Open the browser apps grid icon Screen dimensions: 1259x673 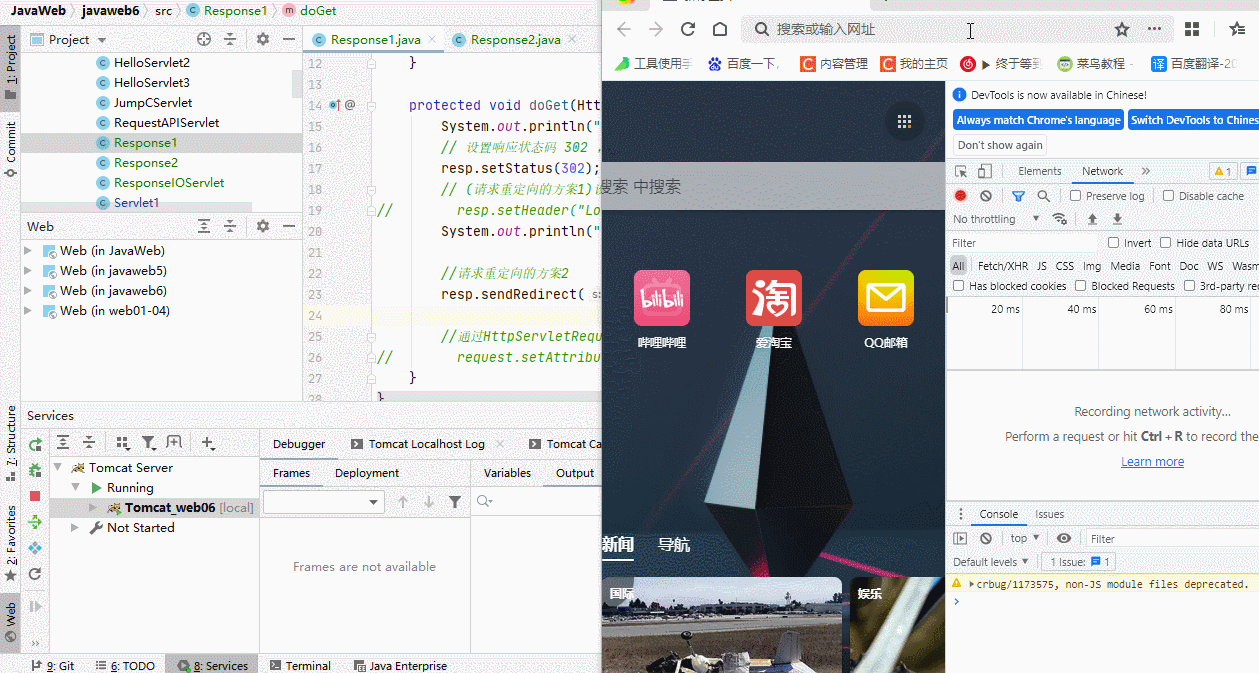(1192, 29)
